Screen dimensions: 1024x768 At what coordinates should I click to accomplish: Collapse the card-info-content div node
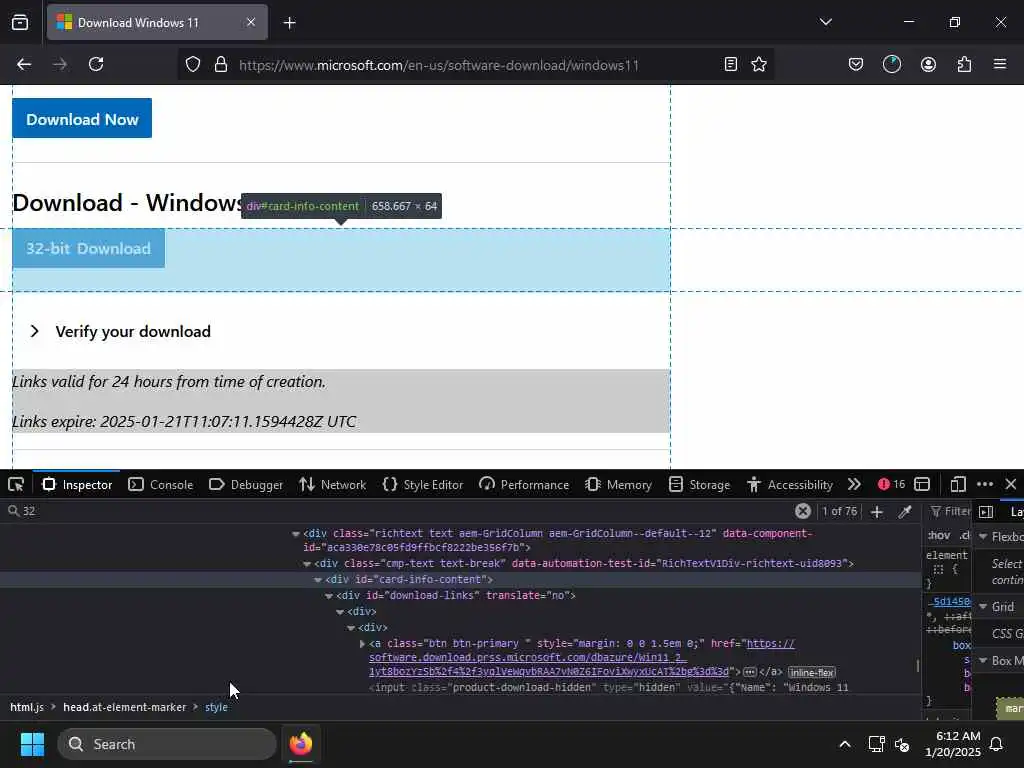318,580
